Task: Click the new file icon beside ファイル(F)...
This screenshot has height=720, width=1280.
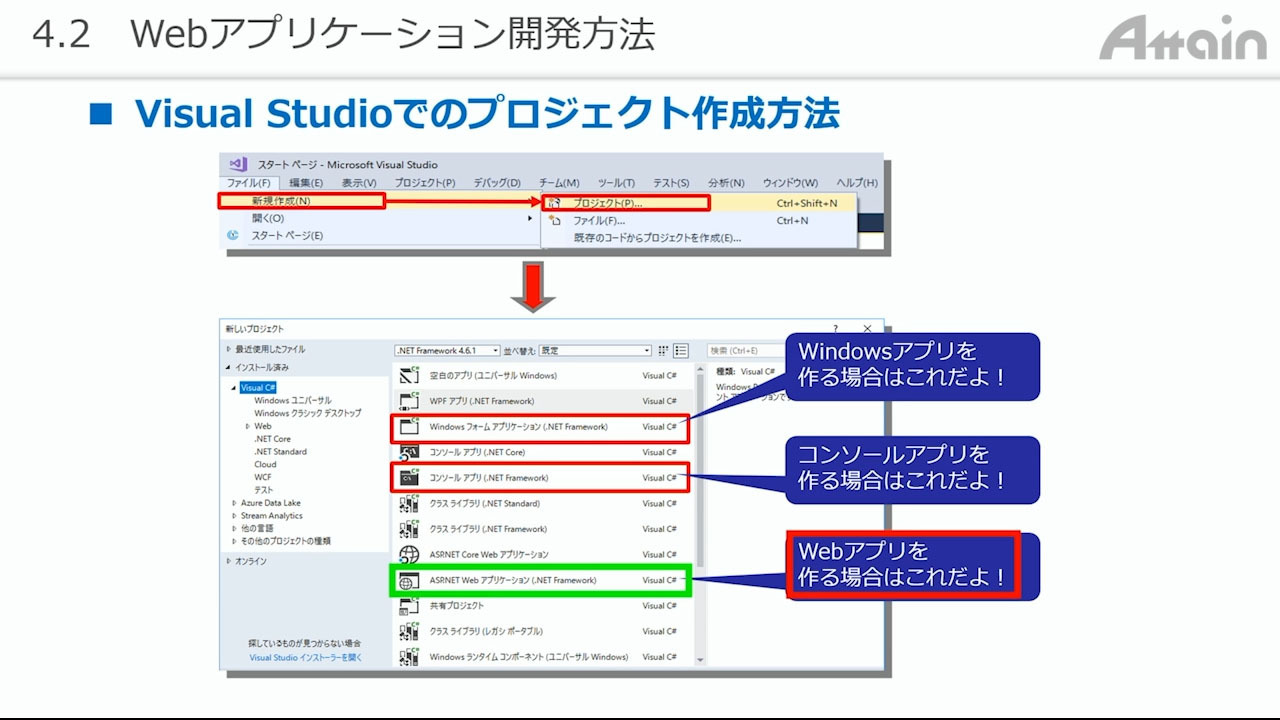Action: 555,220
